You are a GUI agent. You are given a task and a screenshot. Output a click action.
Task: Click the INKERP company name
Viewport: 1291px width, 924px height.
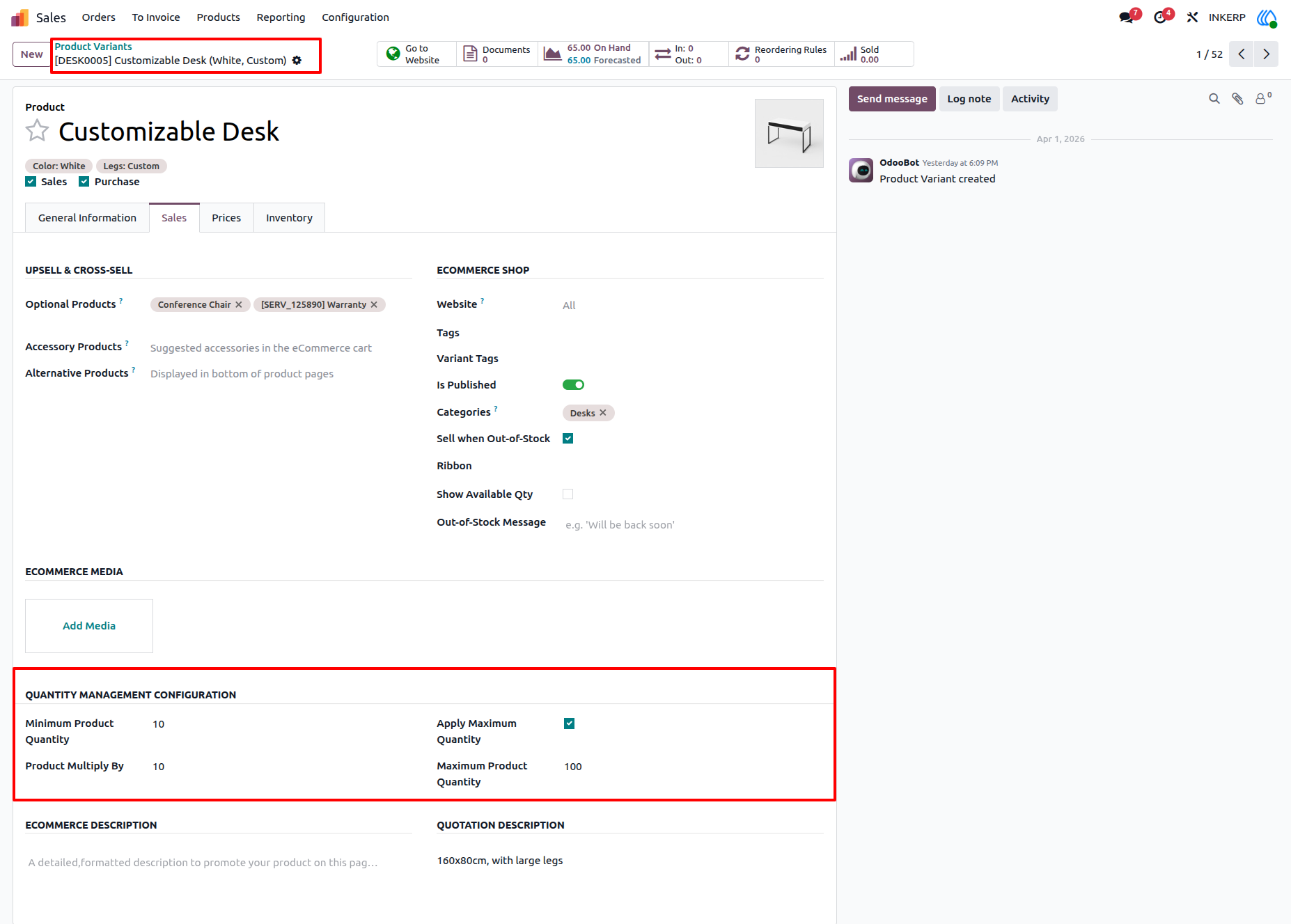tap(1227, 17)
